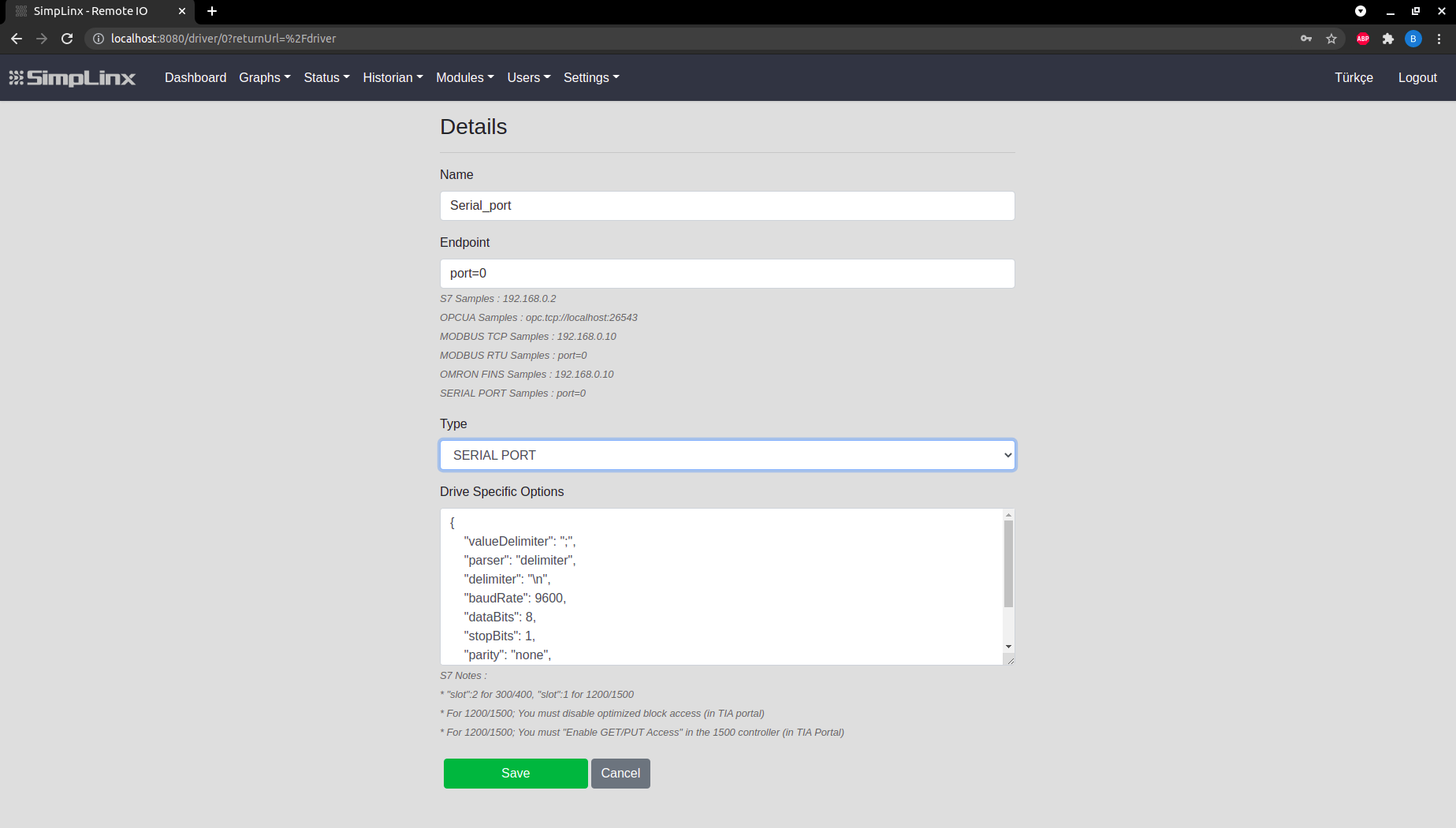Open the tab search dropdown icon
The width and height of the screenshot is (1456, 828).
[1361, 11]
